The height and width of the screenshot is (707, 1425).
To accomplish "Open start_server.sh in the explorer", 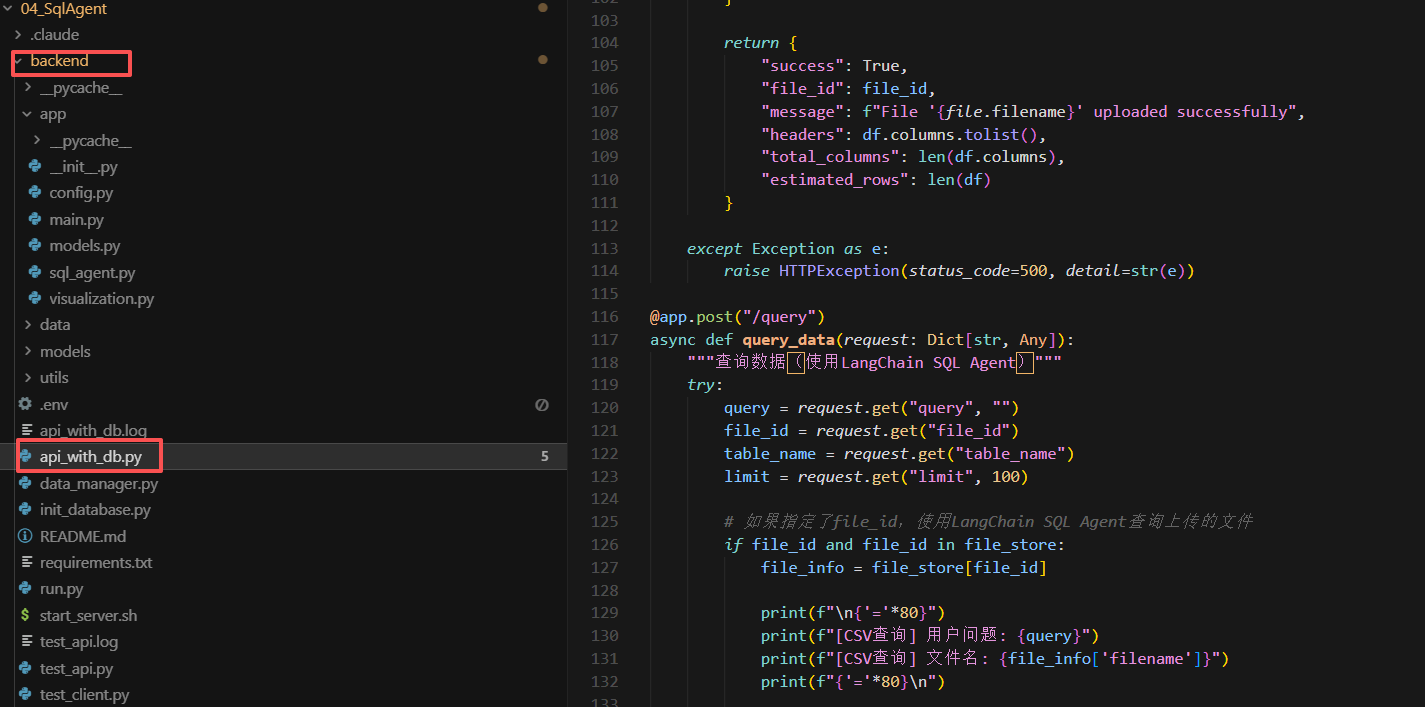I will 88,616.
